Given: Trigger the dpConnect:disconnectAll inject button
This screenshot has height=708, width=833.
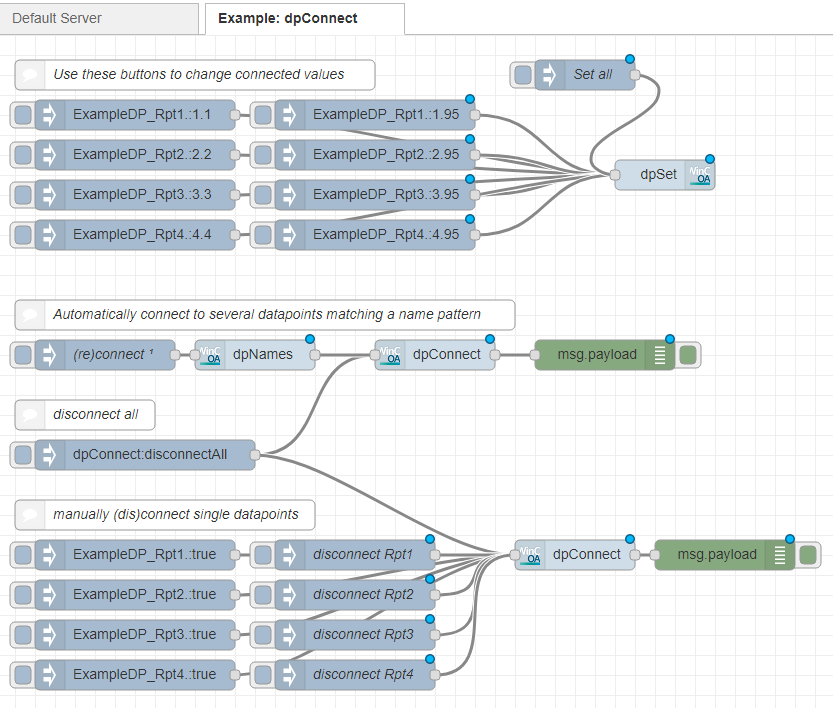Looking at the screenshot, I should [22, 455].
